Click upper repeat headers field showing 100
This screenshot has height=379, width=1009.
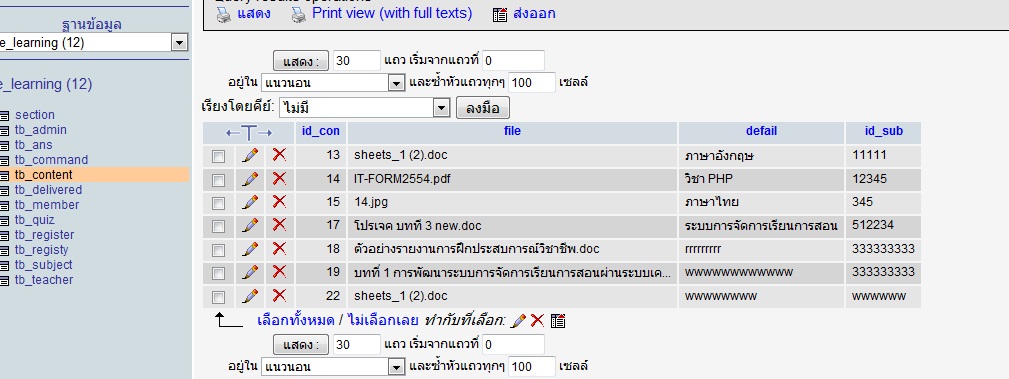(532, 82)
